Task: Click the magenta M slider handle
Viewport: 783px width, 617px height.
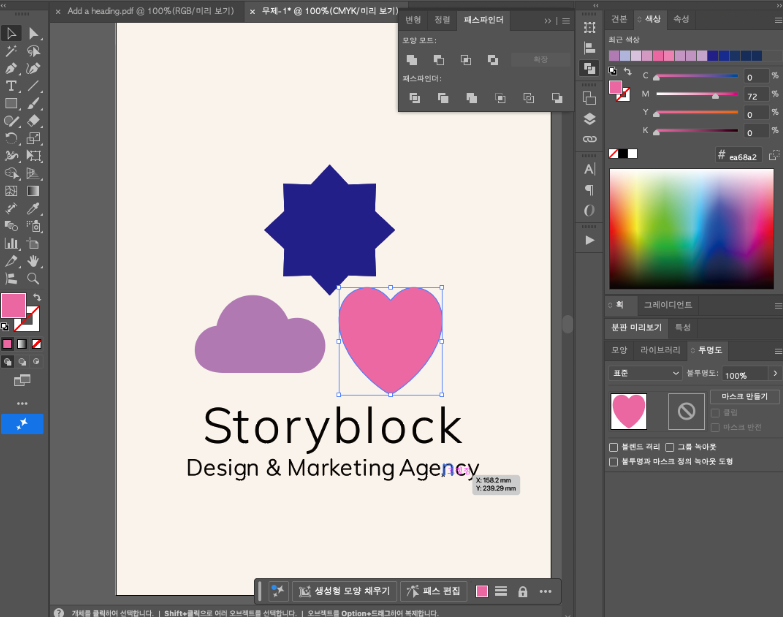Action: [715, 96]
